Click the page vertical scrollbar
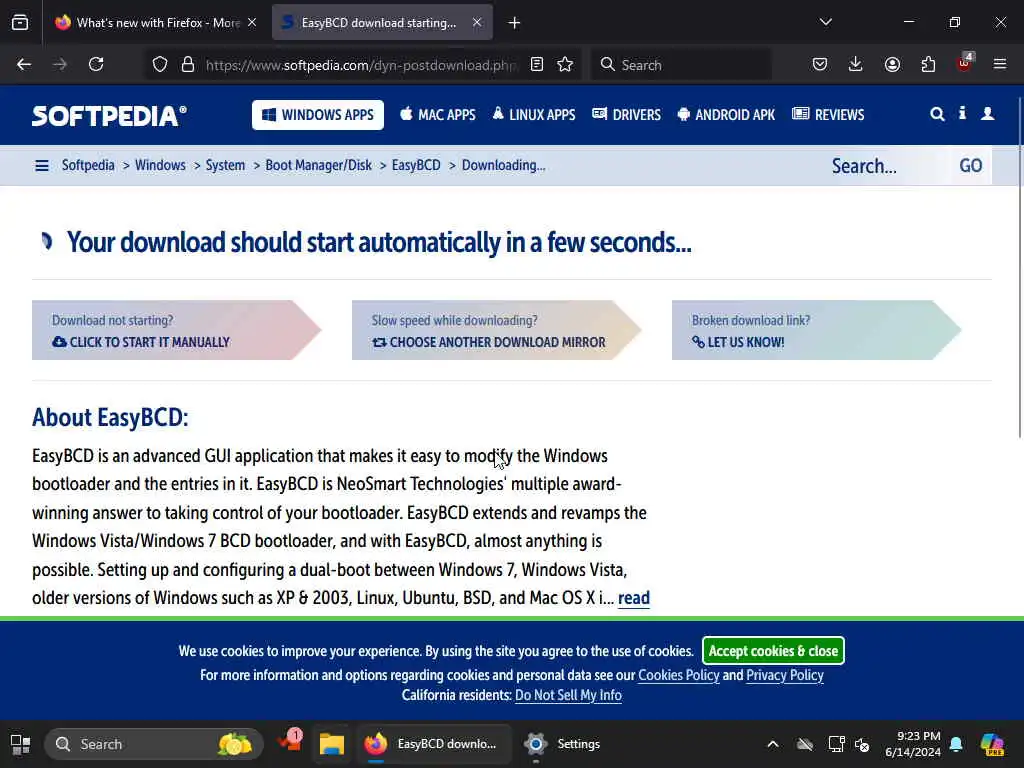Screen dimensions: 1024x768 point(1019,268)
